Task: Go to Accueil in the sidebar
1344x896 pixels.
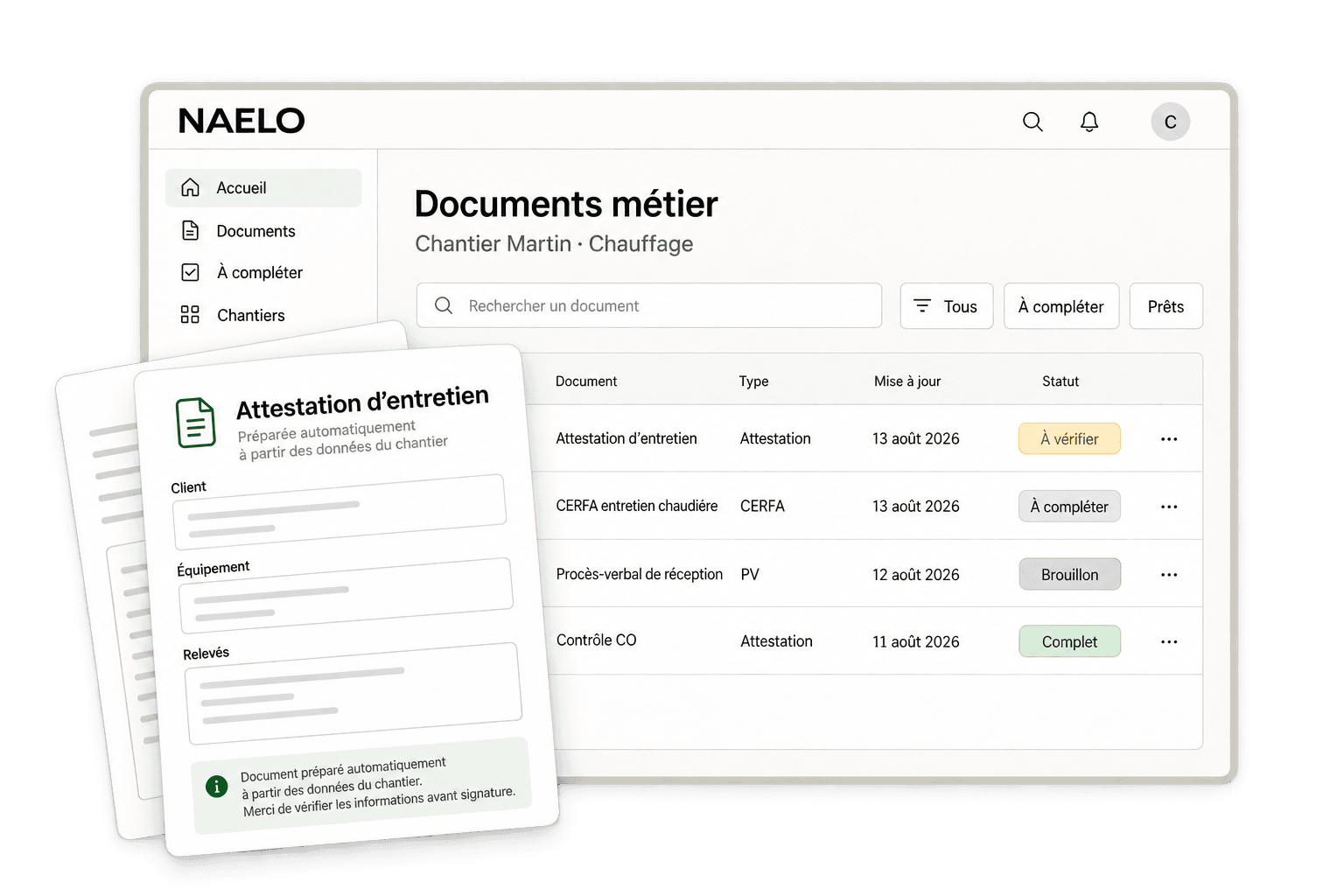Action: point(263,188)
